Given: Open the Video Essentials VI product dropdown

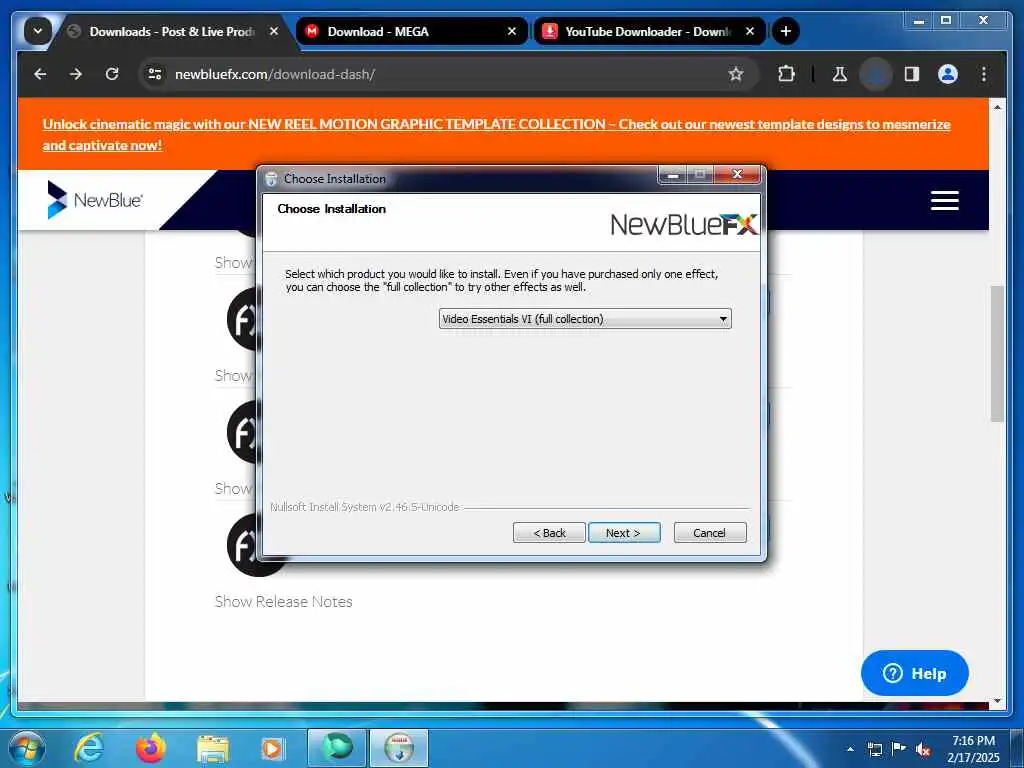Looking at the screenshot, I should pyautogui.click(x=585, y=319).
